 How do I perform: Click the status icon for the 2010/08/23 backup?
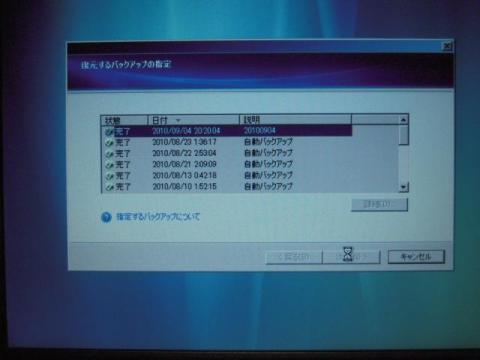(x=109, y=143)
